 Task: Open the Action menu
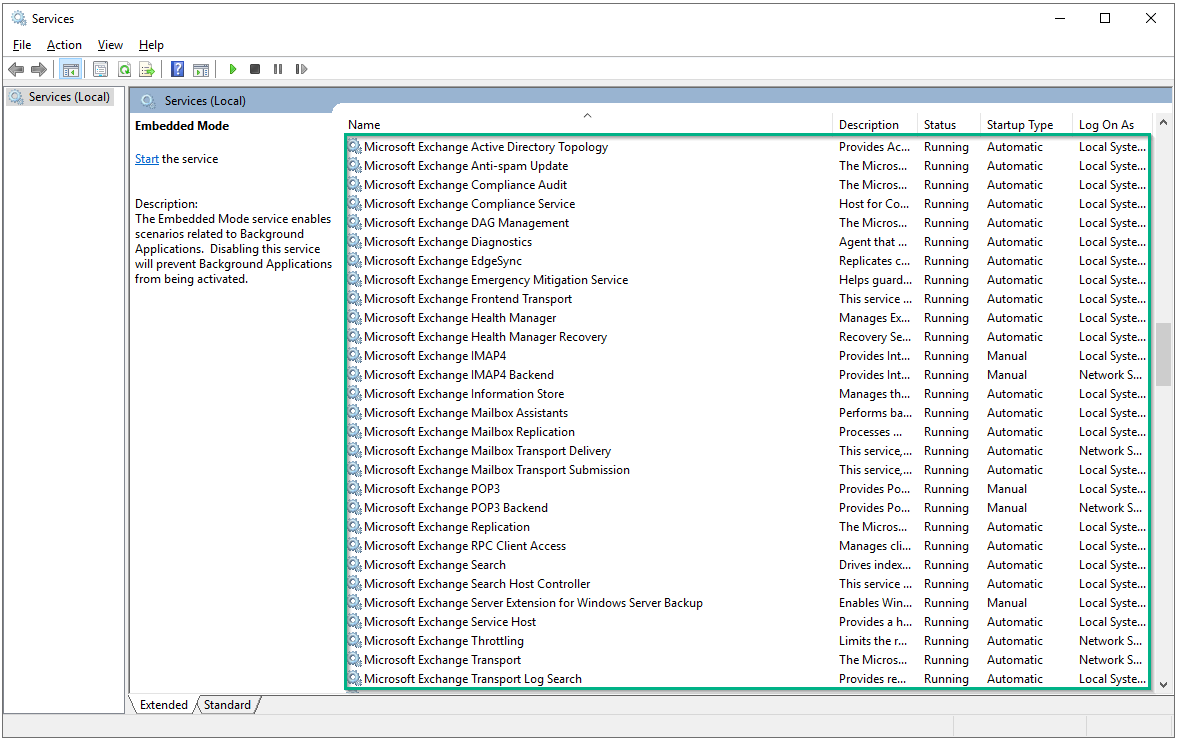point(64,45)
